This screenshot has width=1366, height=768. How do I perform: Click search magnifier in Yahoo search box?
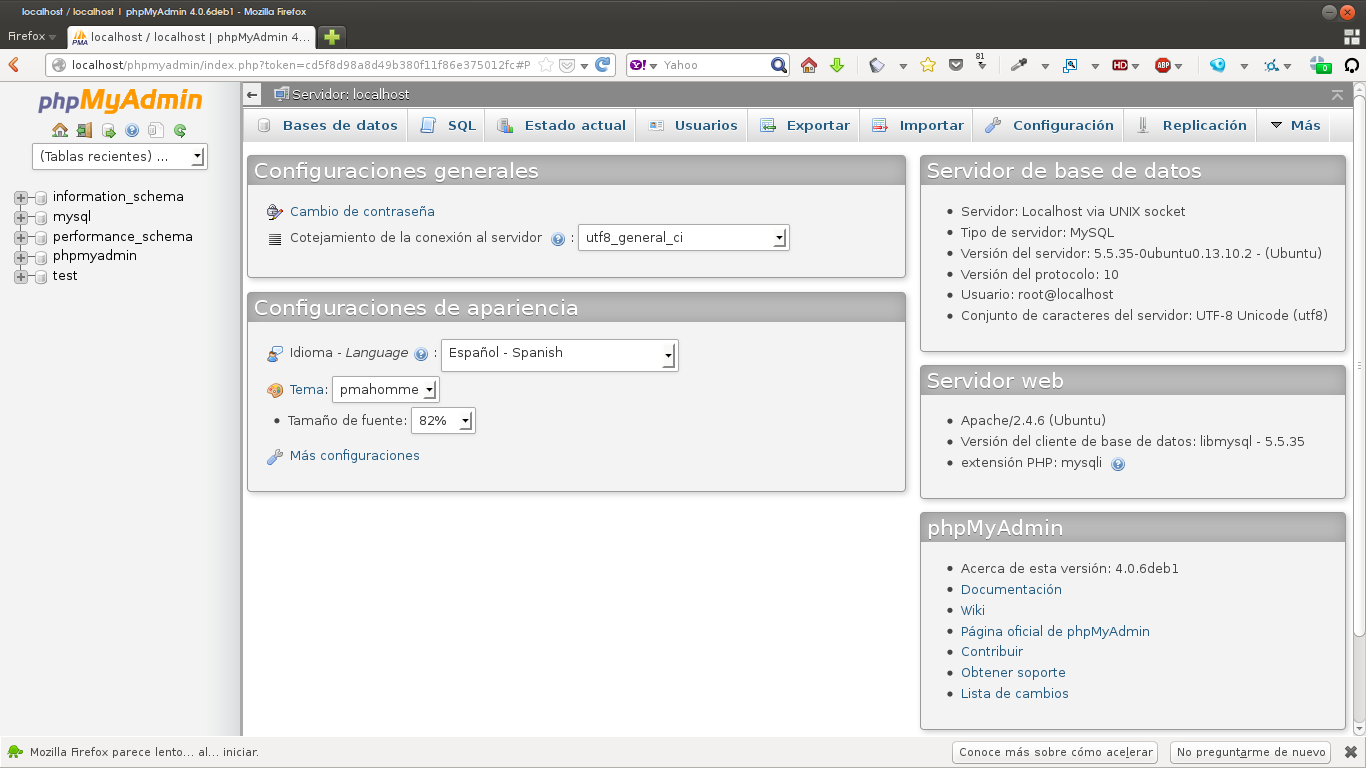click(779, 65)
